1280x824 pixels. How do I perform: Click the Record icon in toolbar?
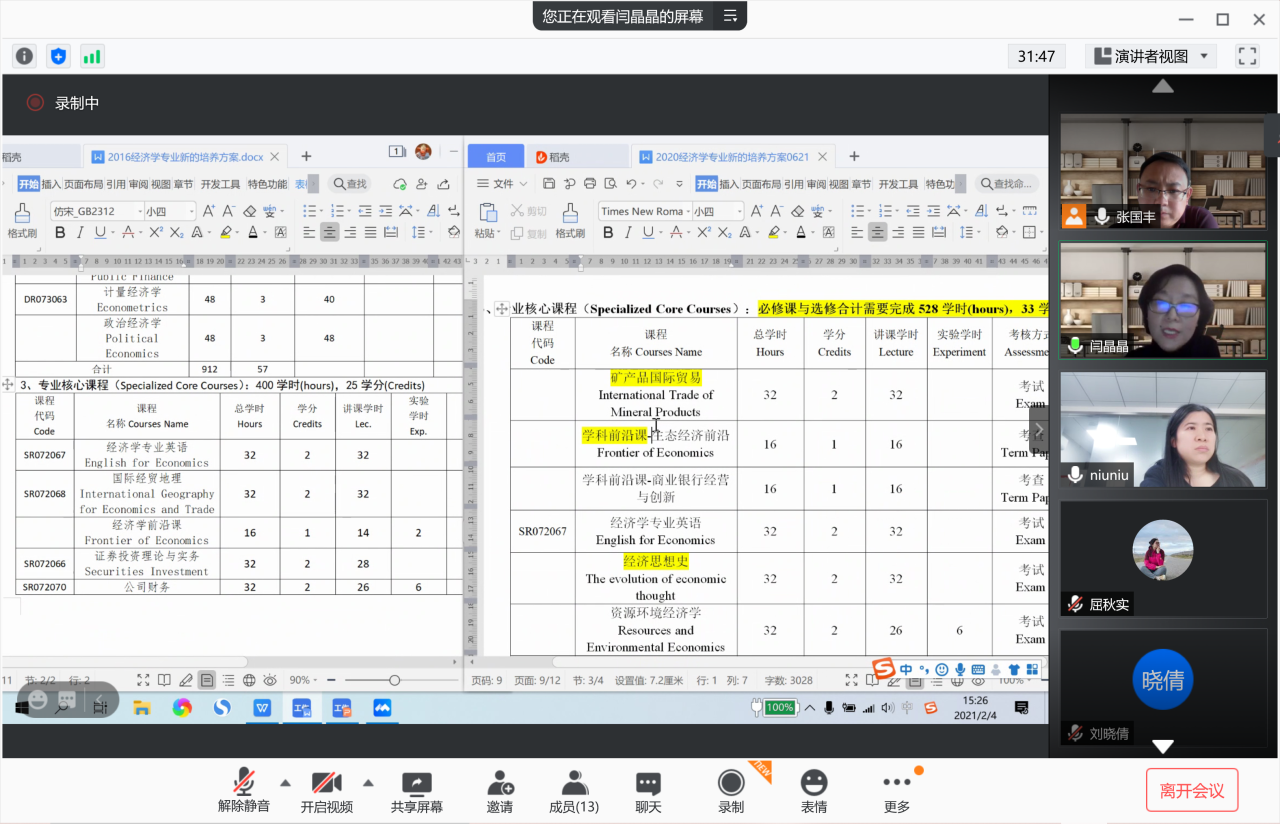click(731, 783)
